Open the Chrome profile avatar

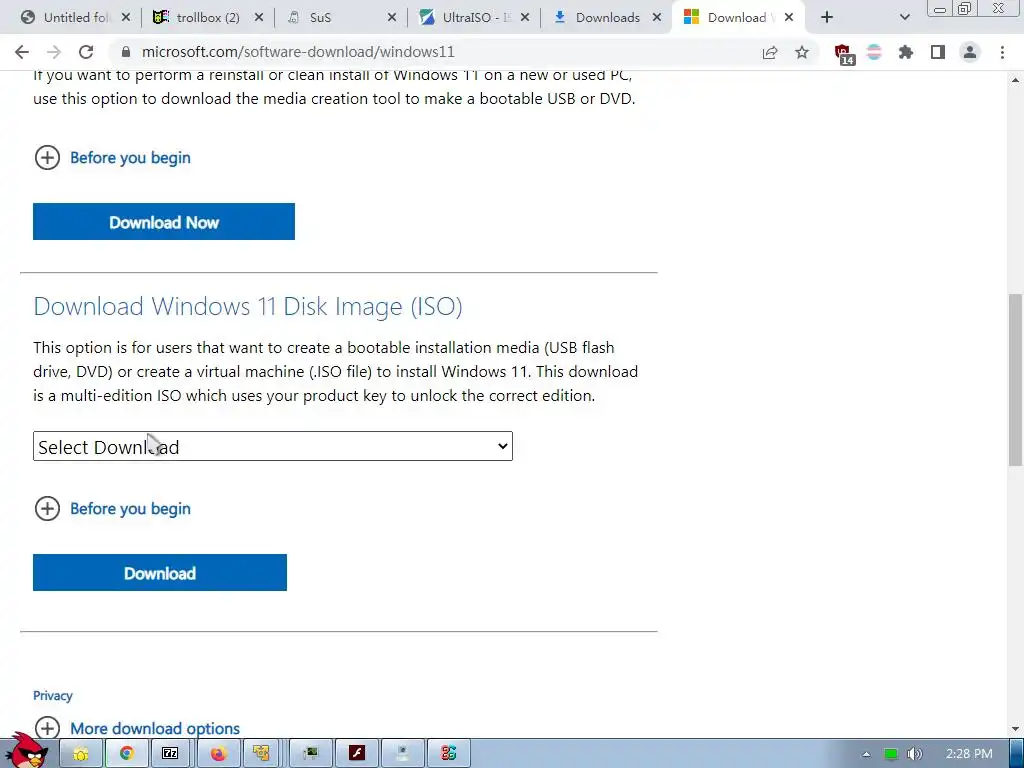pyautogui.click(x=970, y=52)
